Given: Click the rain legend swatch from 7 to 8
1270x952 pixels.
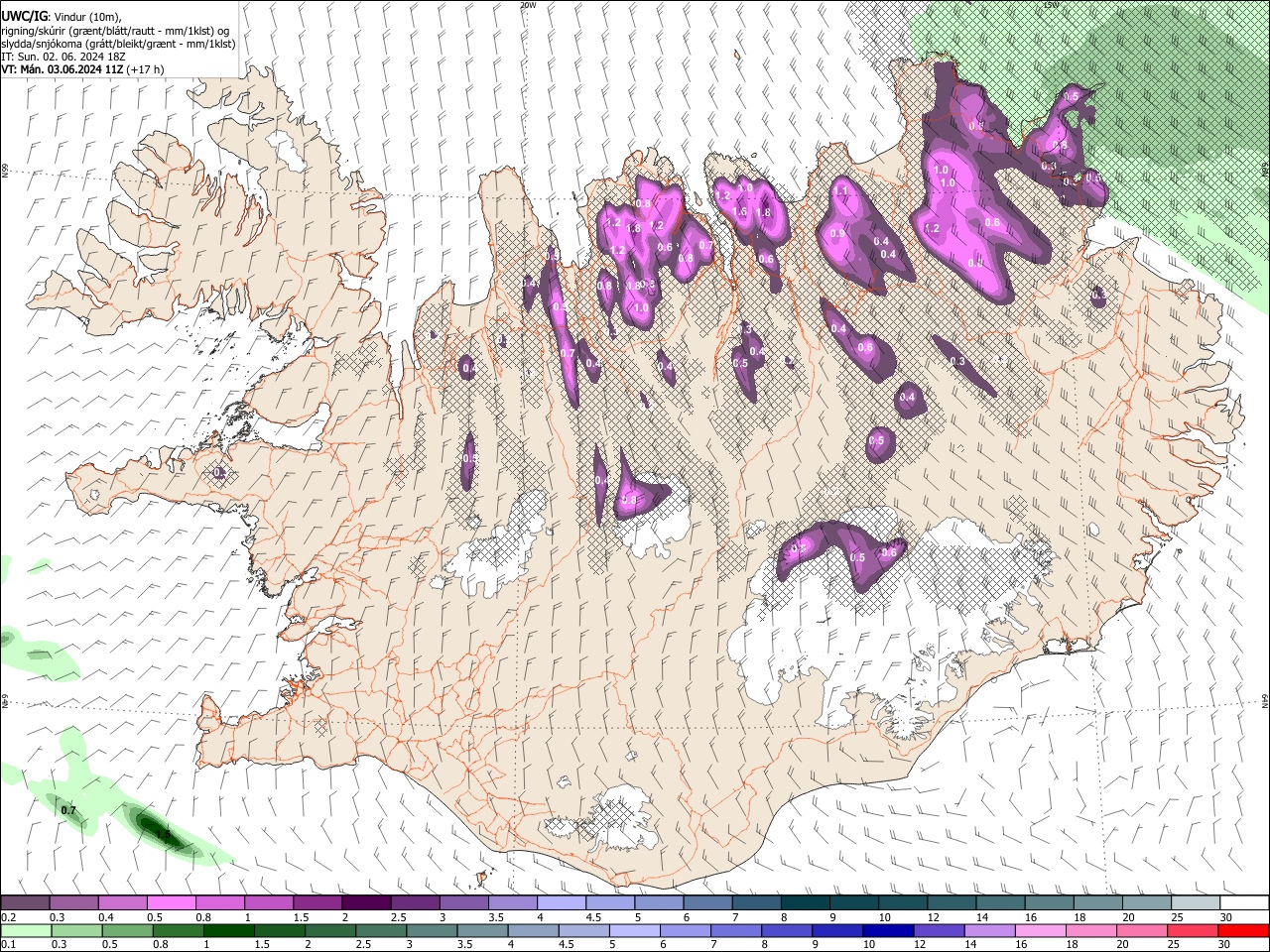Looking at the screenshot, I should pos(735,930).
